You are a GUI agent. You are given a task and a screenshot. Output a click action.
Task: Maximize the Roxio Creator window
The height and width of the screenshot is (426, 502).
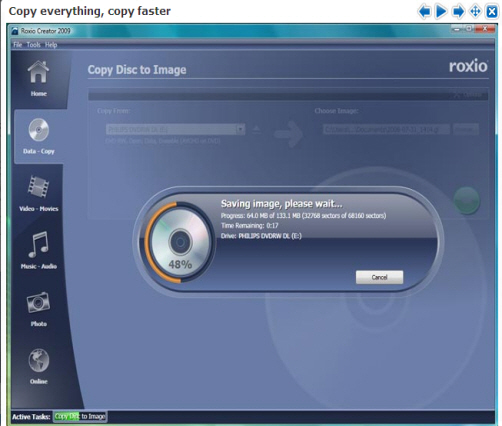pyautogui.click(x=469, y=29)
